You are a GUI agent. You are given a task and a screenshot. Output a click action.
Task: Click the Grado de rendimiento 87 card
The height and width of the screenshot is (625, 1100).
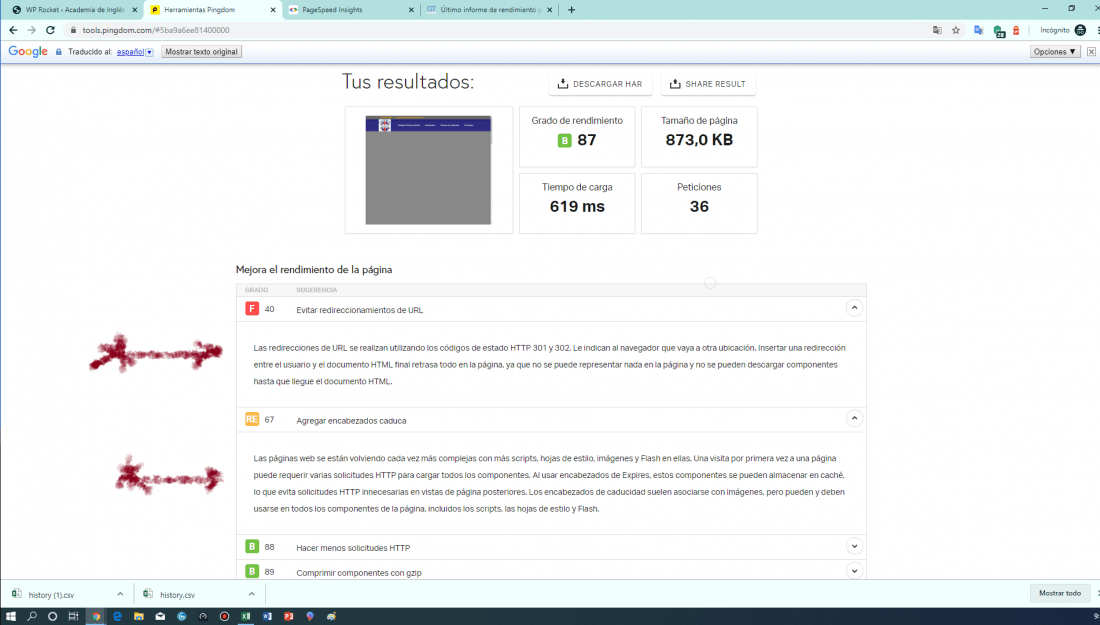[577, 137]
